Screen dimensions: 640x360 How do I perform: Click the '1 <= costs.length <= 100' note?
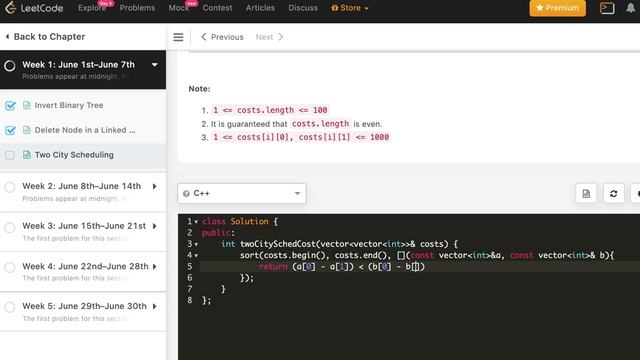click(270, 110)
